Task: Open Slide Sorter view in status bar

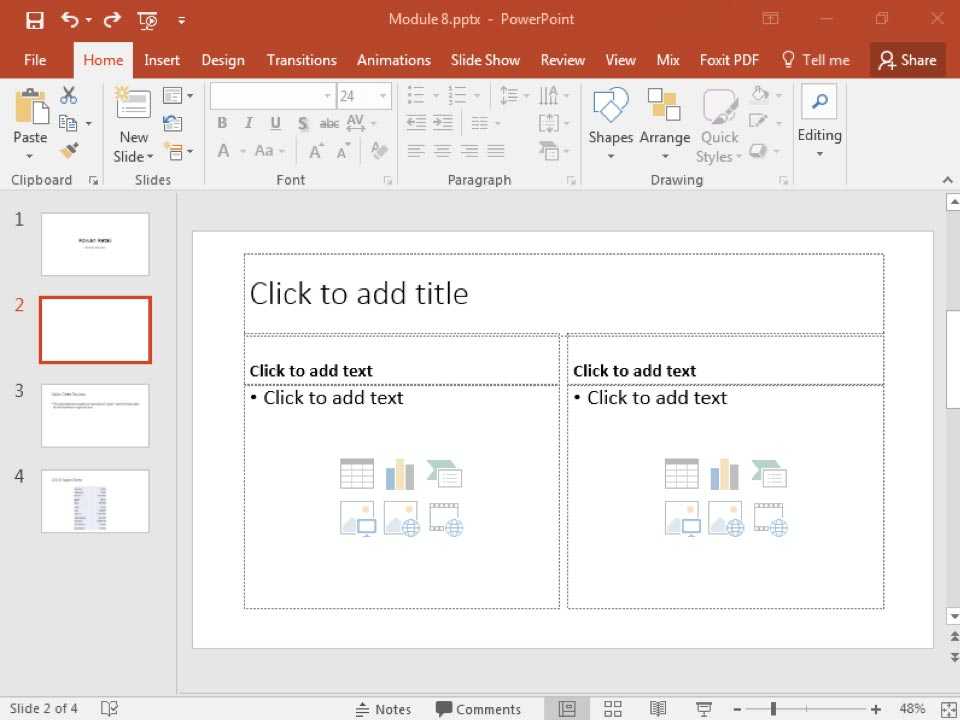Action: tap(613, 709)
